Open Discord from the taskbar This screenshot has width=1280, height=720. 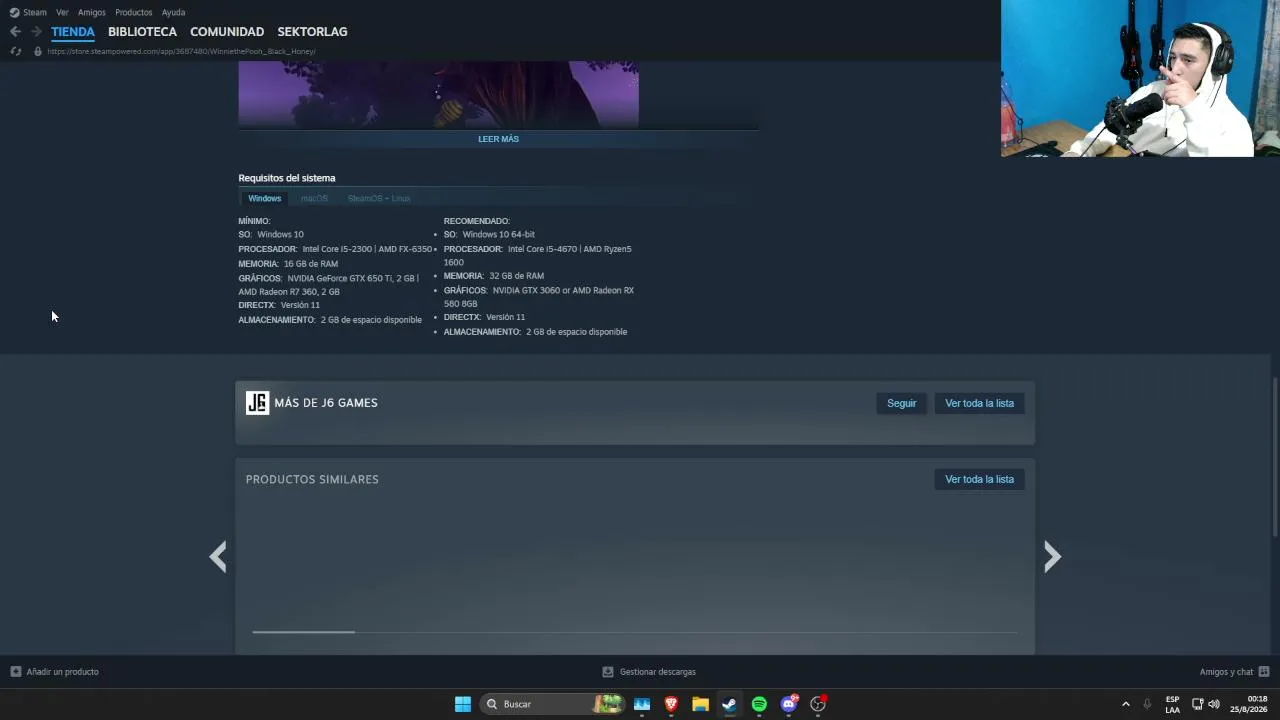click(x=789, y=704)
